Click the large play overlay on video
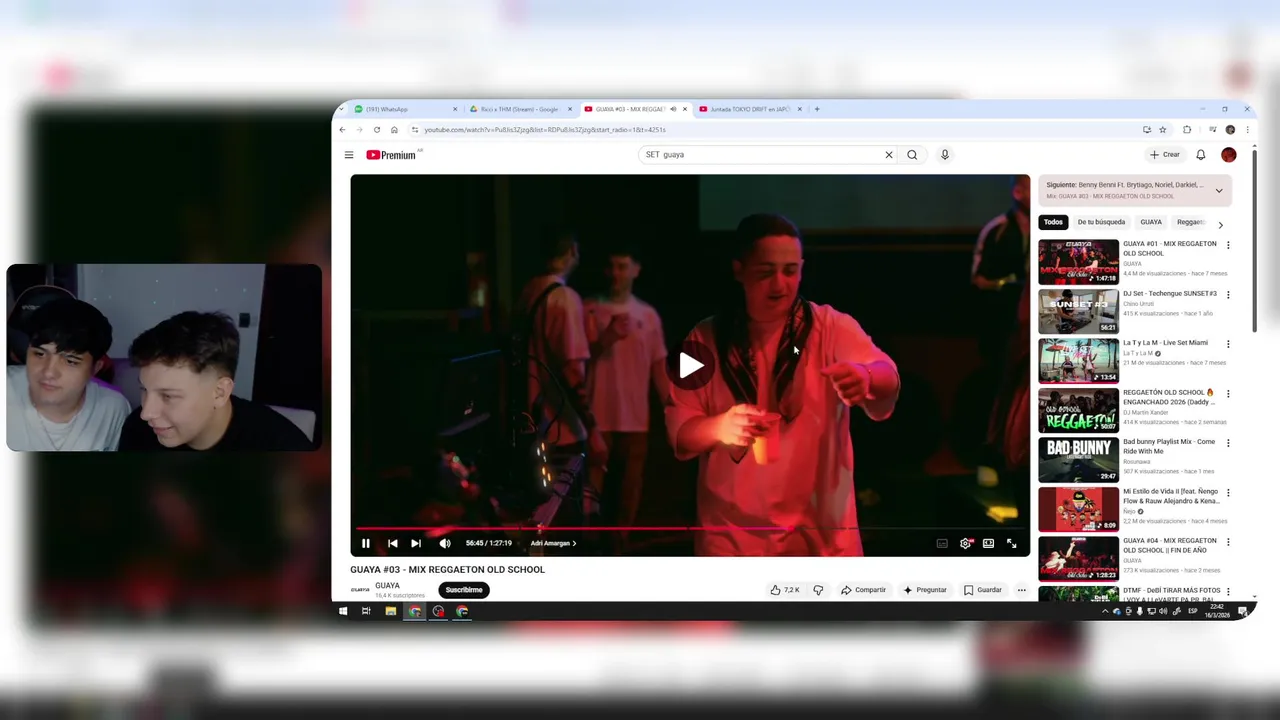 (x=690, y=365)
